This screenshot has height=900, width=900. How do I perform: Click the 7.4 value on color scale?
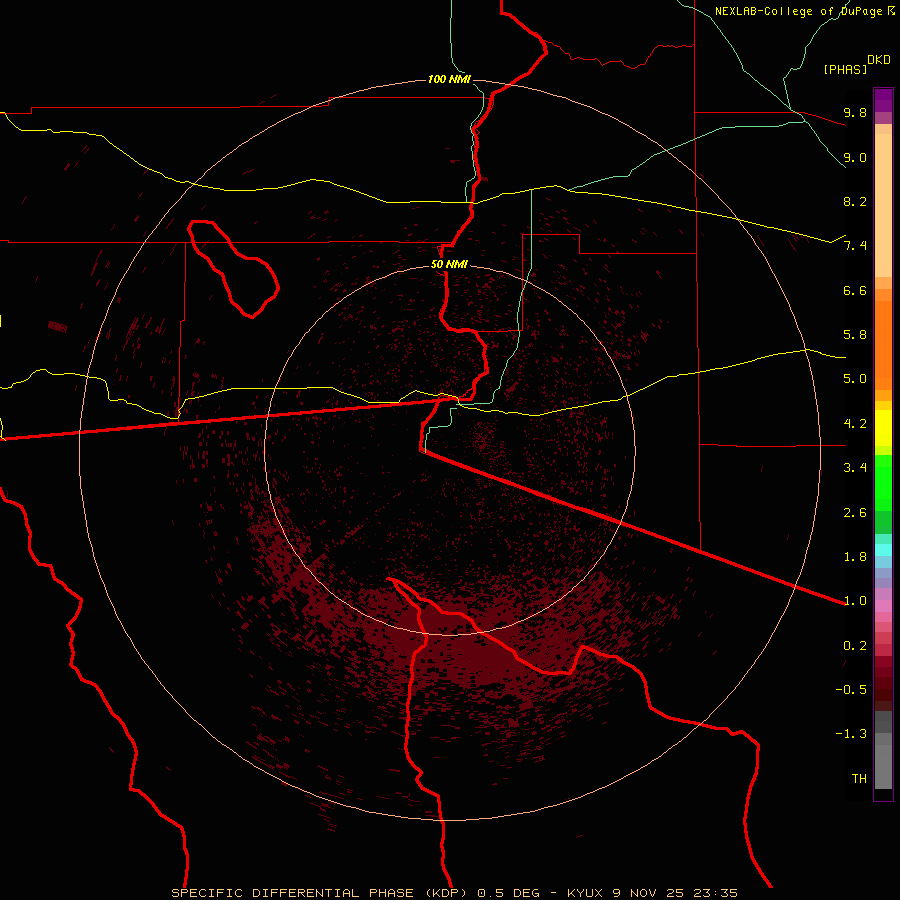pos(855,246)
